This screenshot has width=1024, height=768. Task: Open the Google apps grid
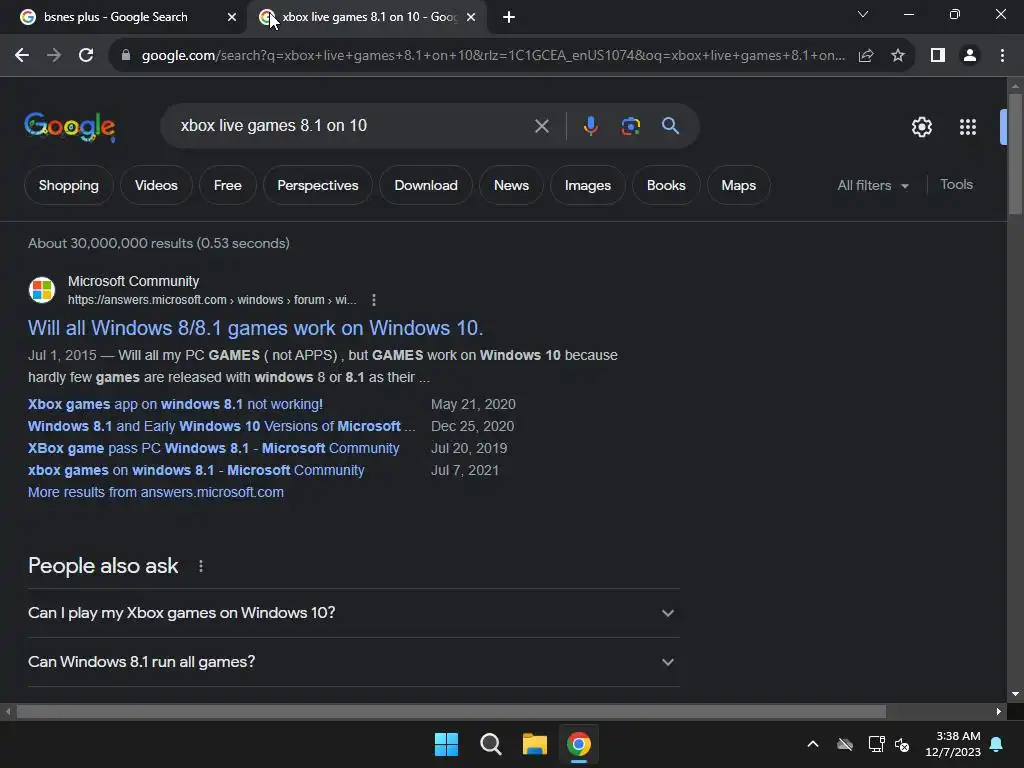[968, 127]
